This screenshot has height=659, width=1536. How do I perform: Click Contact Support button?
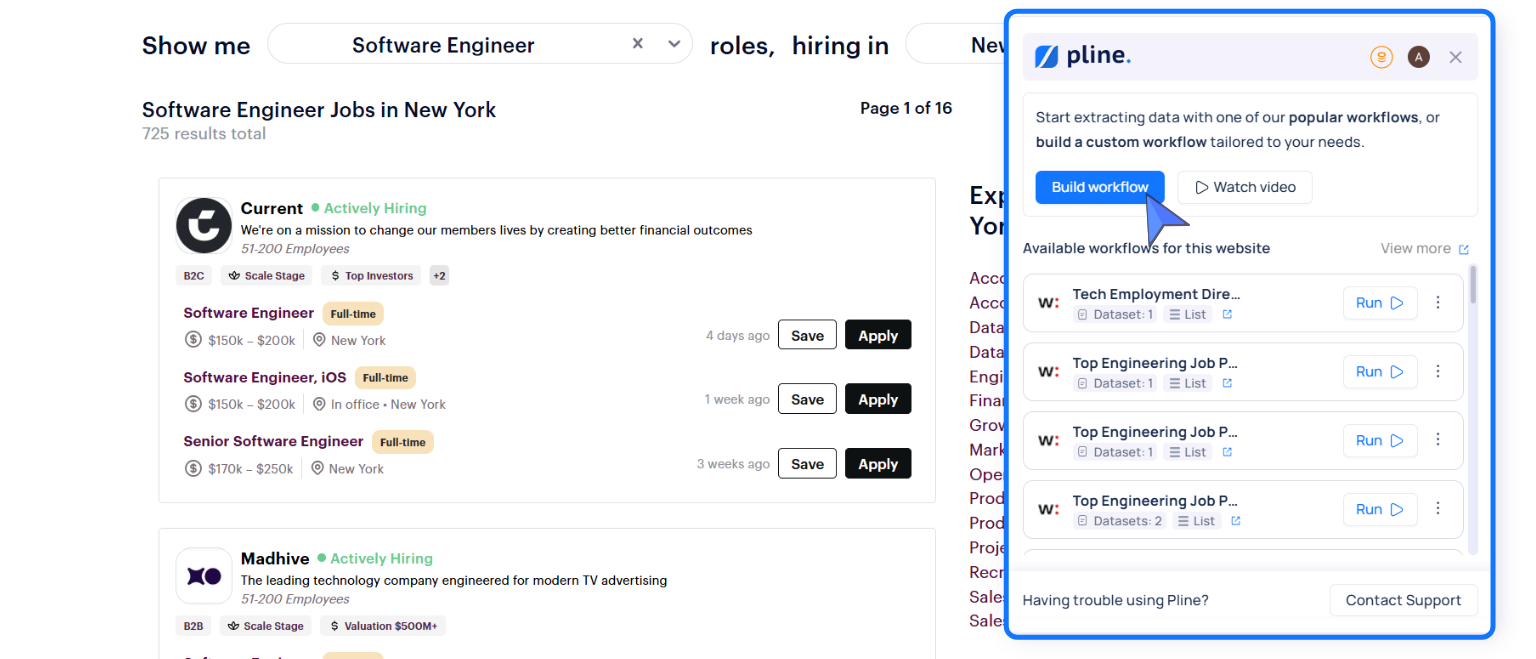tap(1403, 600)
